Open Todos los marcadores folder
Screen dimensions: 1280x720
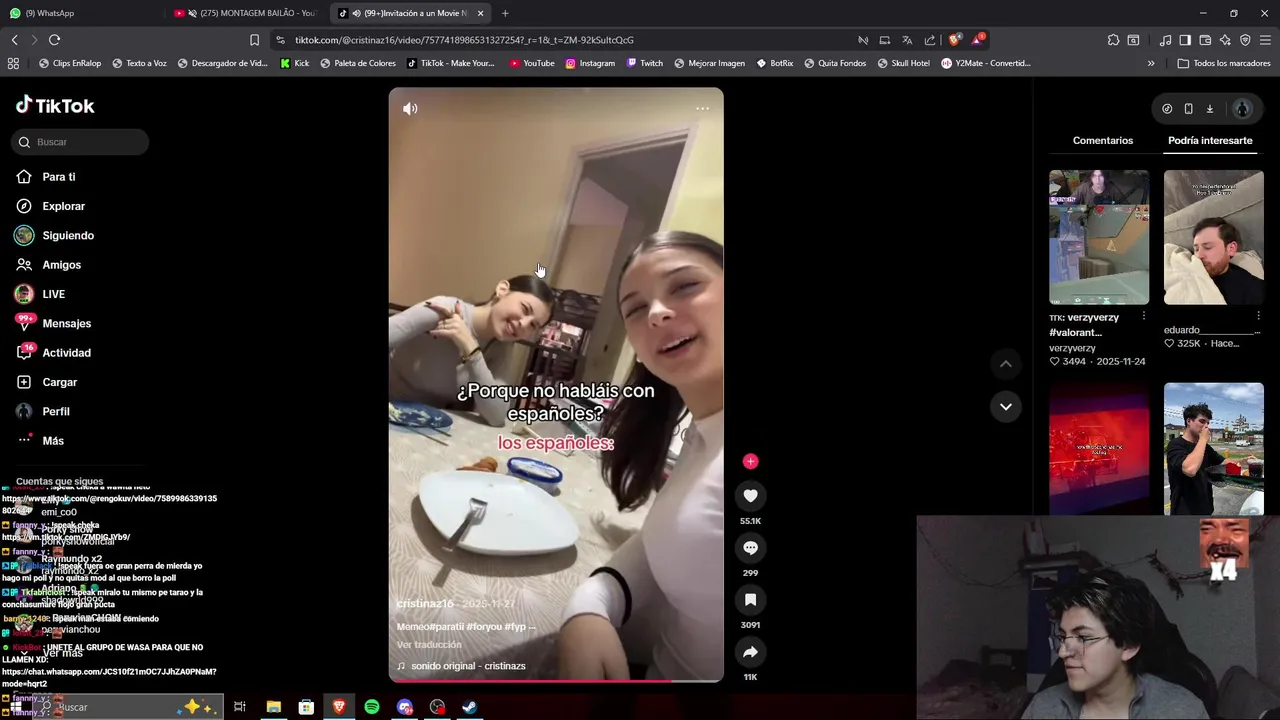pos(1224,63)
